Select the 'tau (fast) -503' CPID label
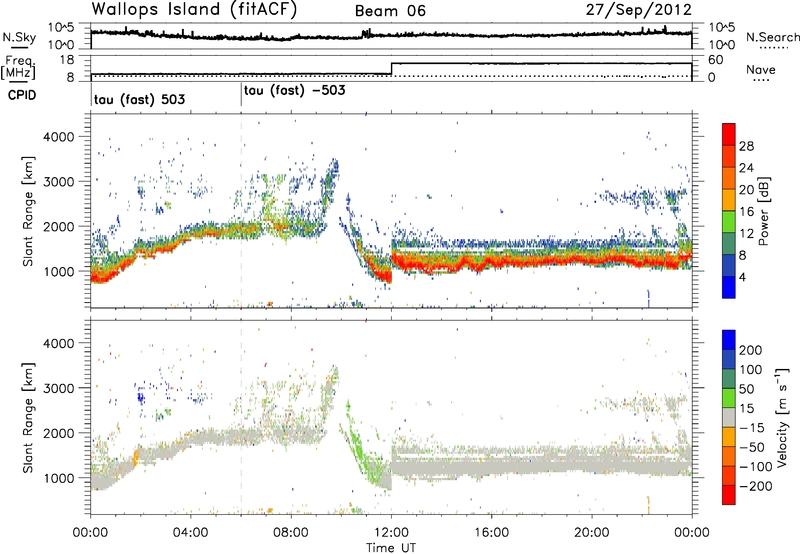 coord(294,91)
